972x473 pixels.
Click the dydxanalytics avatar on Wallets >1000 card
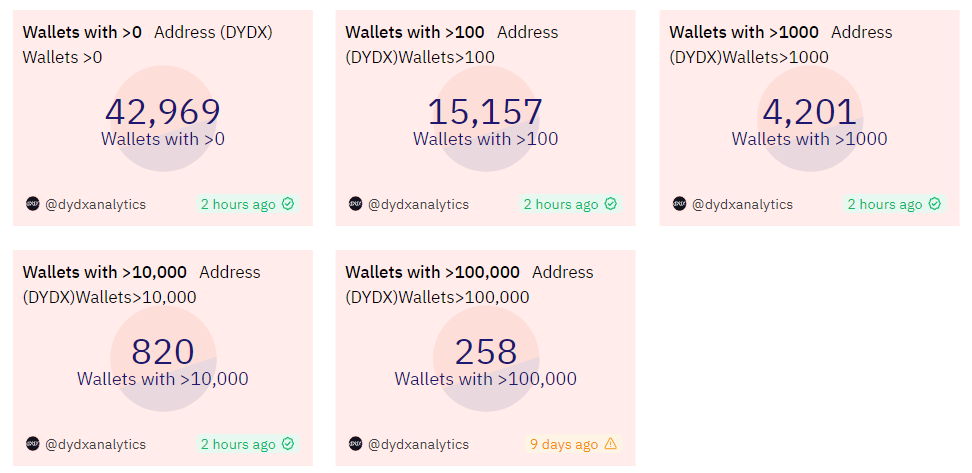680,204
